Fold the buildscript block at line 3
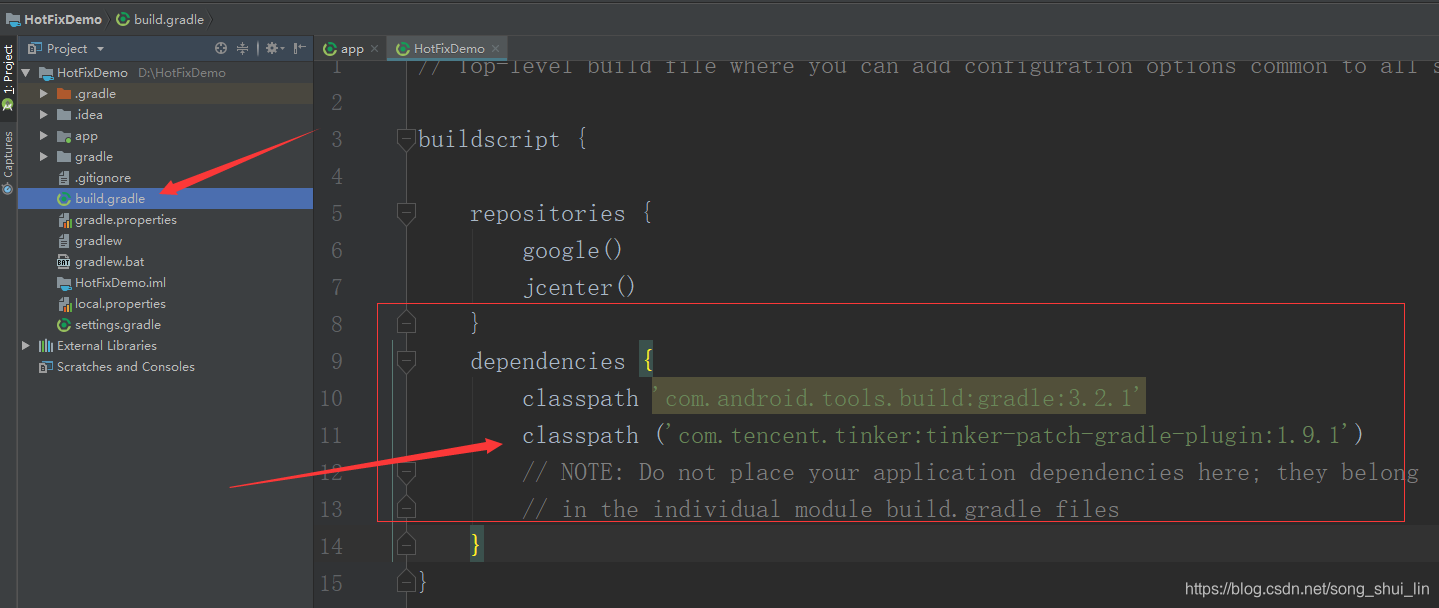 [406, 140]
